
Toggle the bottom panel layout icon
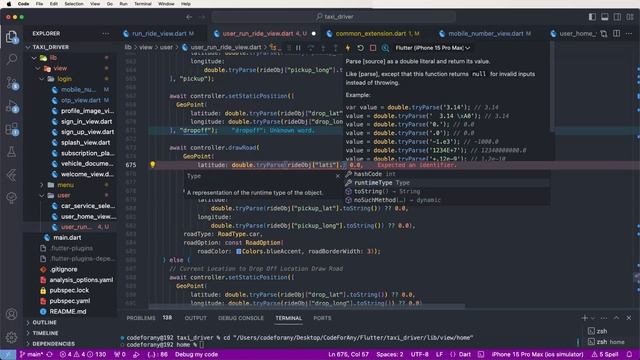click(605, 17)
